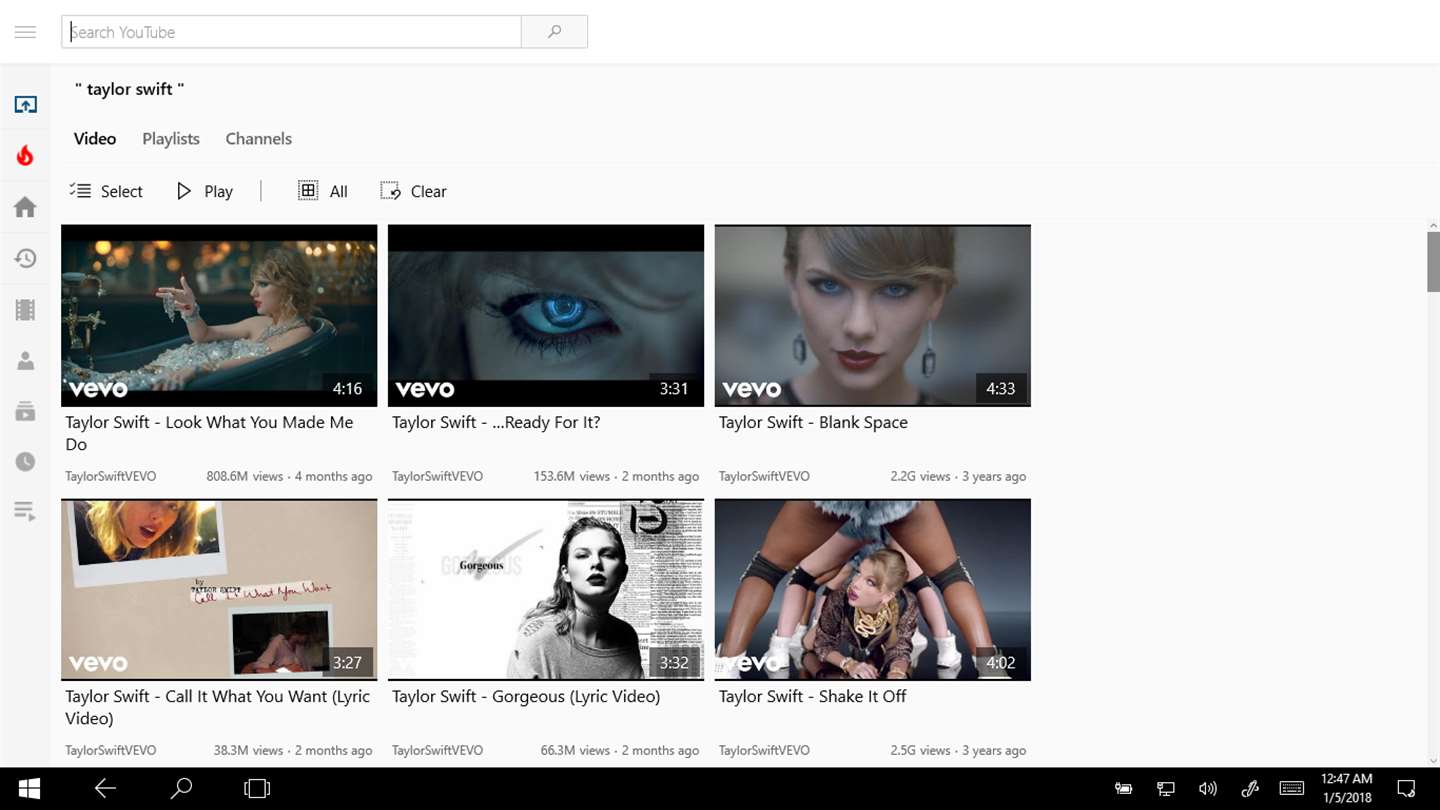Click TaylorSwiftVEVO under Blank Space

765,476
